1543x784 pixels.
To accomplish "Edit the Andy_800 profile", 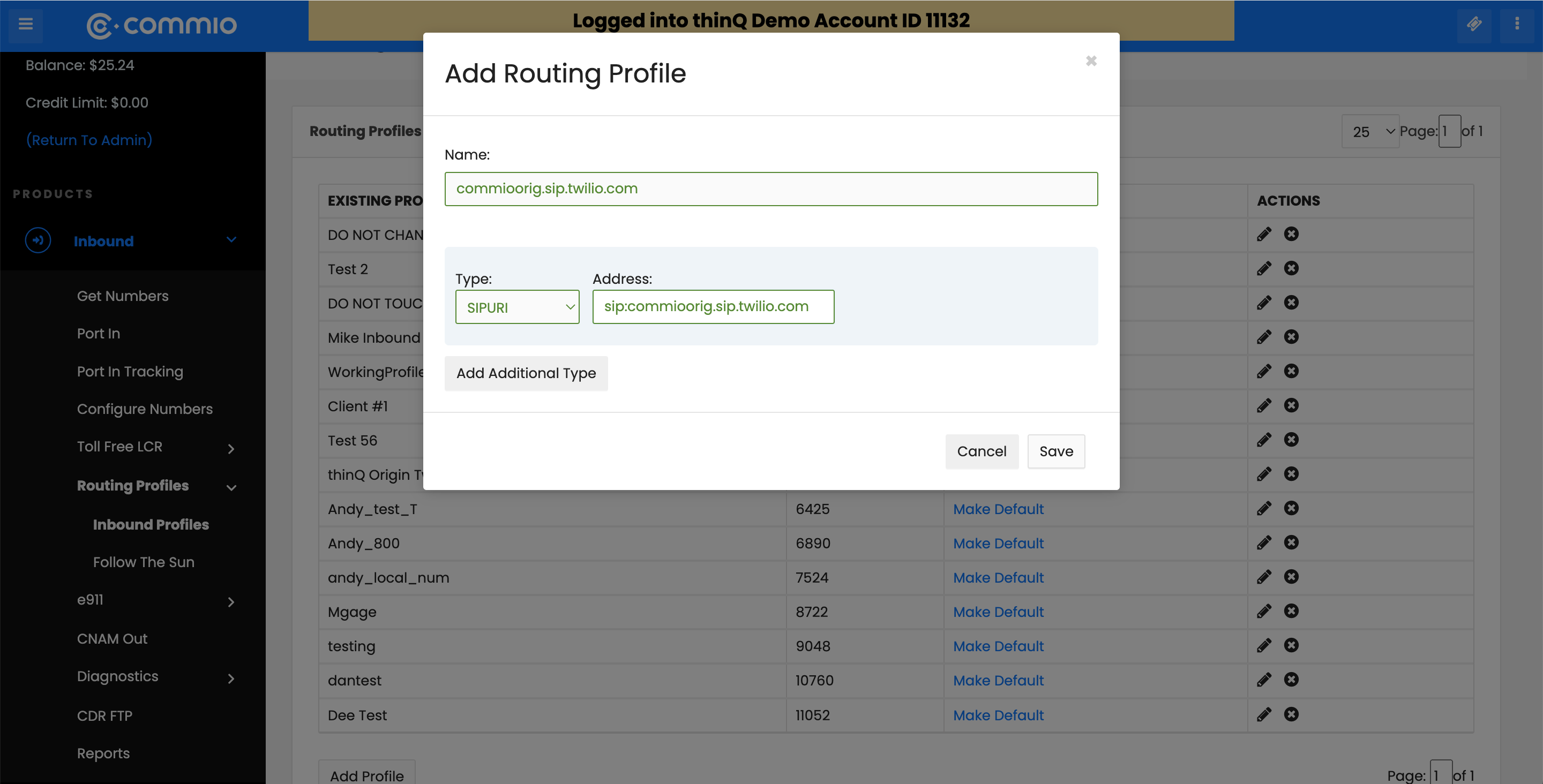I will tap(1264, 542).
